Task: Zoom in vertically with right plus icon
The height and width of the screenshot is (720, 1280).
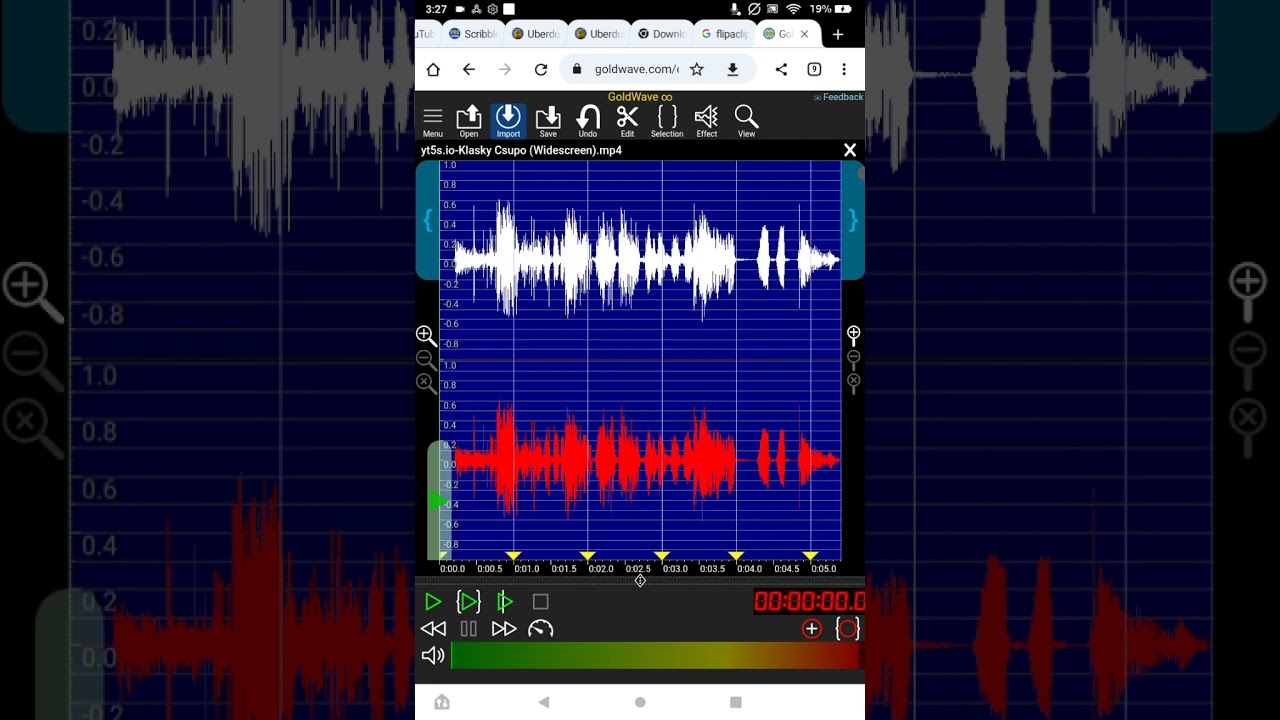Action: pyautogui.click(x=854, y=335)
